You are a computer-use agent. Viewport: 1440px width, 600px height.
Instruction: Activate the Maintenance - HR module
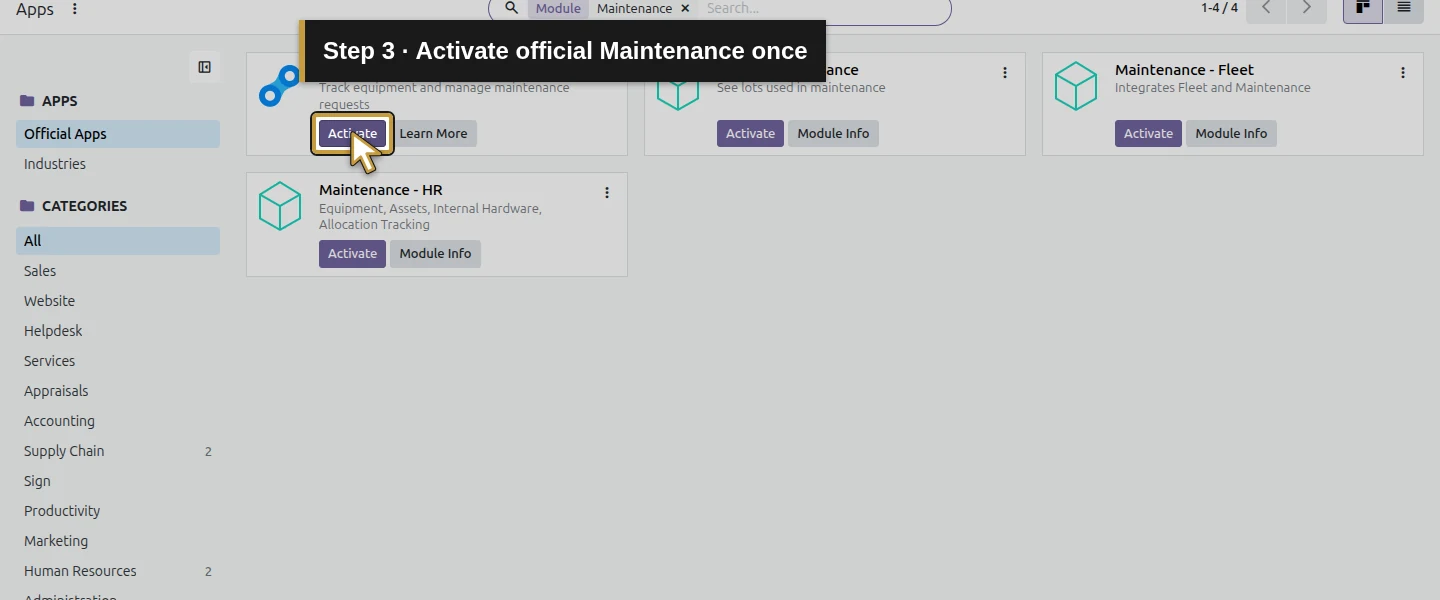click(x=352, y=254)
